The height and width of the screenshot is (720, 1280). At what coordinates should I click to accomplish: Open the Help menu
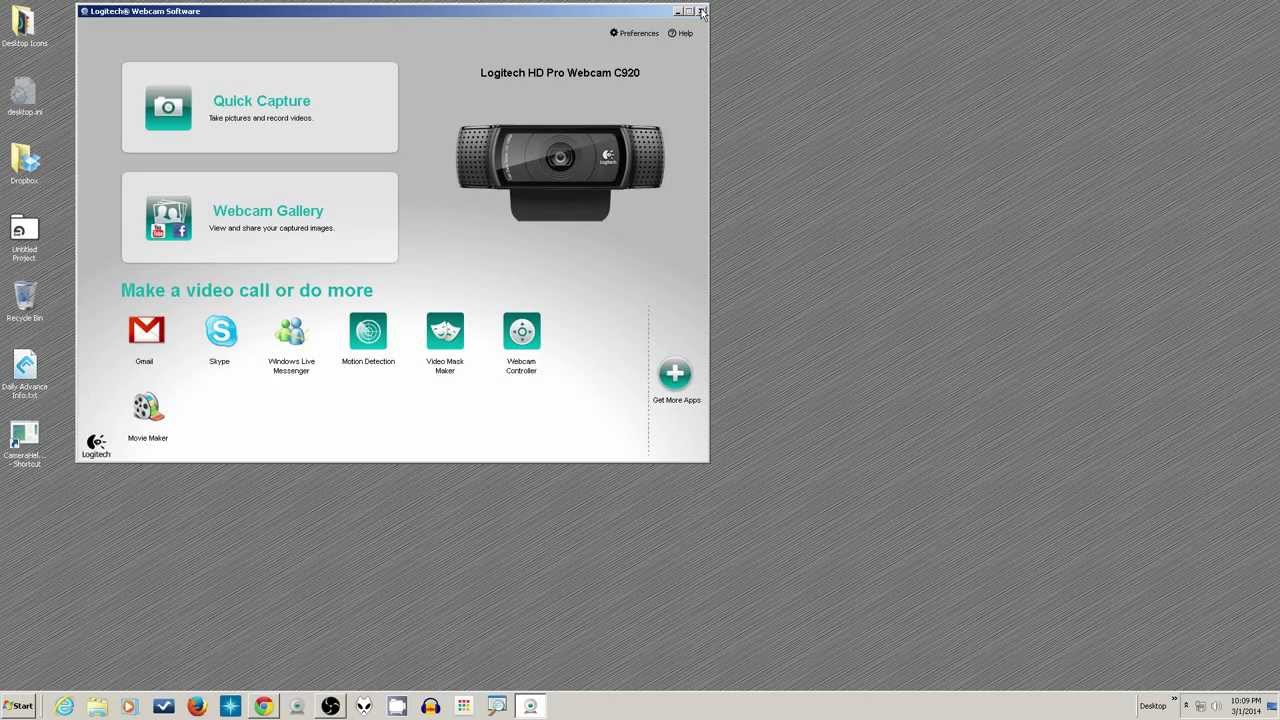click(x=681, y=33)
